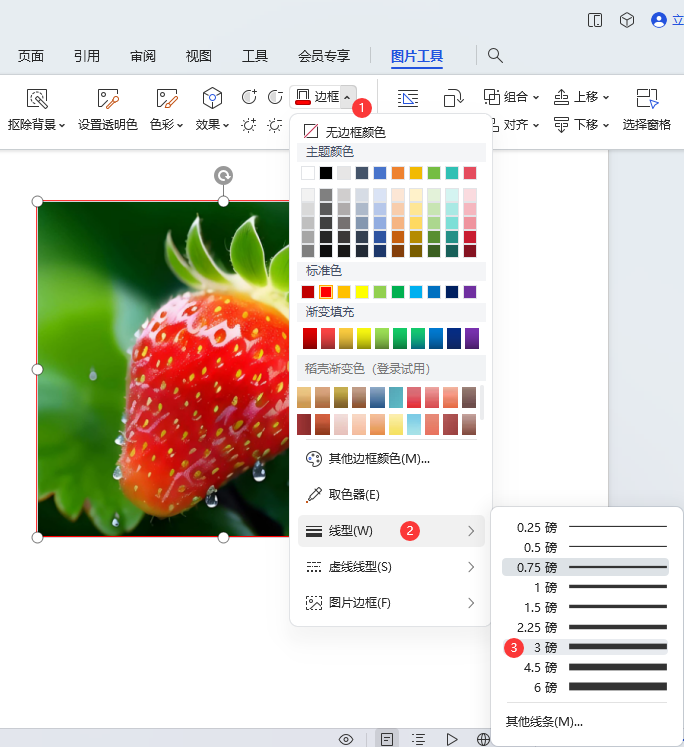Click the Remove Background (抠除背景) icon

click(37, 98)
